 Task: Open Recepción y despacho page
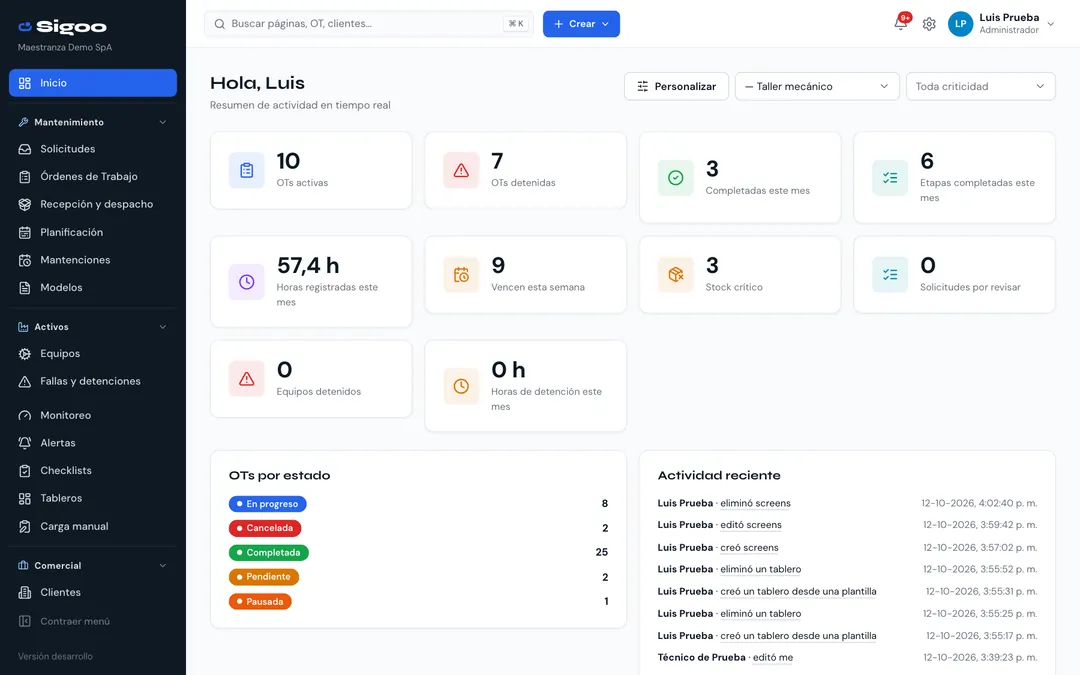tap(93, 204)
